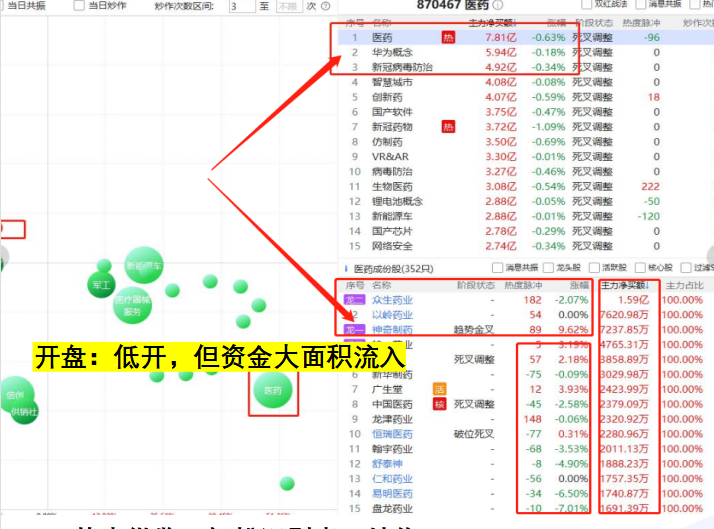Viewport: 714px width, 529px height.
Task: Select the 病毒防治 sector row
Action: click(x=526, y=172)
